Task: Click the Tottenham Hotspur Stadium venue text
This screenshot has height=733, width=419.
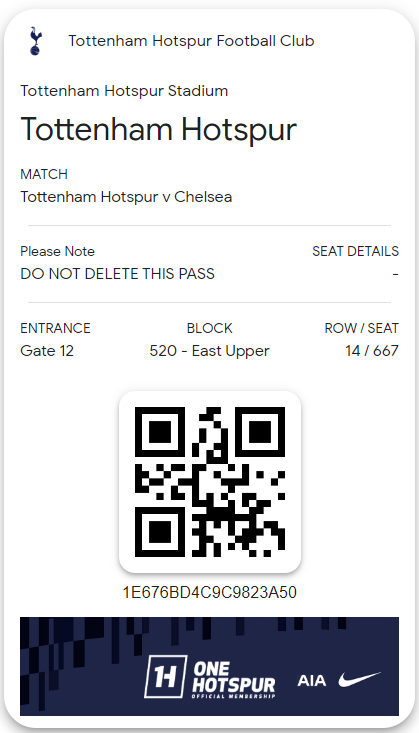Action: [x=124, y=91]
